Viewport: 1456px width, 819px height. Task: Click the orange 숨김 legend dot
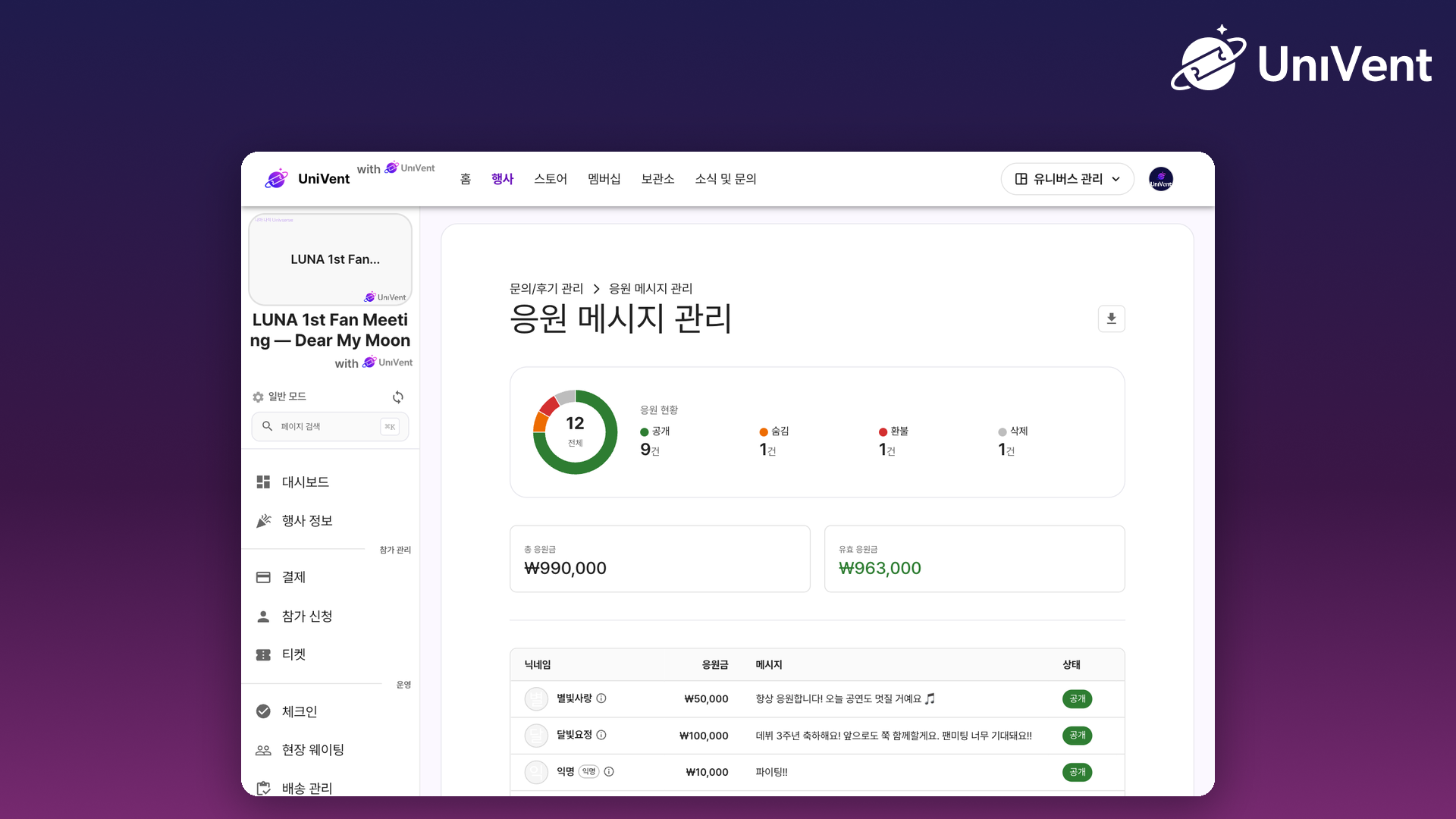click(764, 432)
